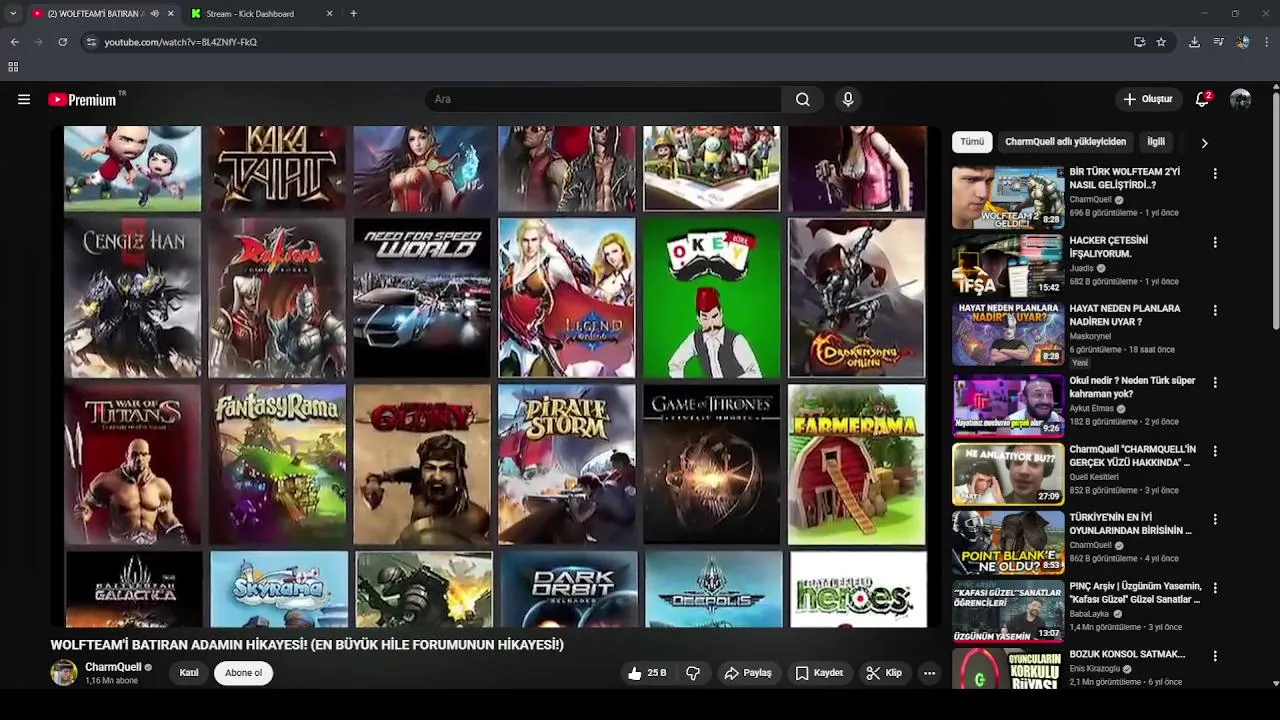Viewport: 1280px width, 720px height.
Task: Click the main video player area
Action: pos(495,377)
